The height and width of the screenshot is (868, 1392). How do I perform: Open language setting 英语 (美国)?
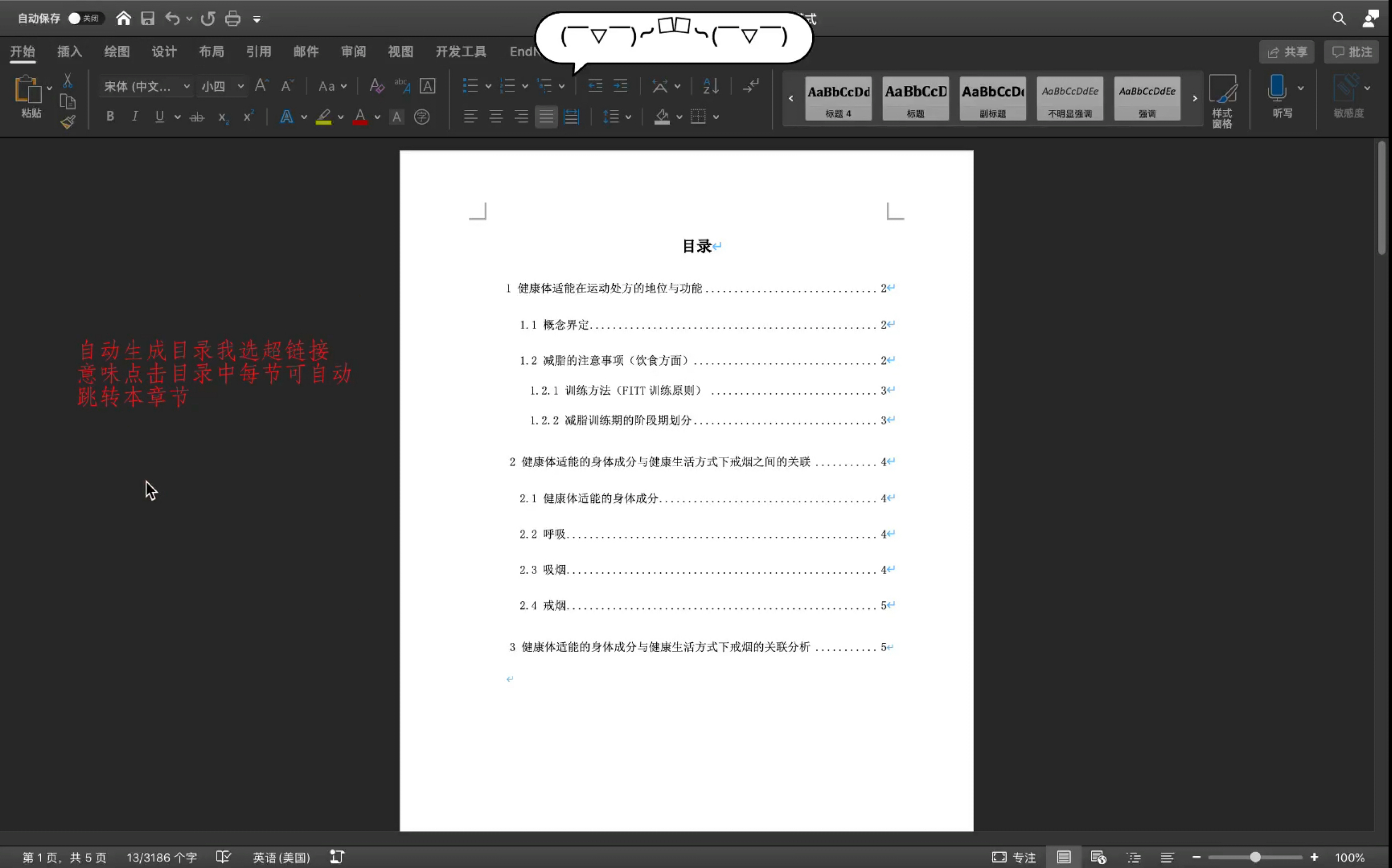(x=281, y=857)
